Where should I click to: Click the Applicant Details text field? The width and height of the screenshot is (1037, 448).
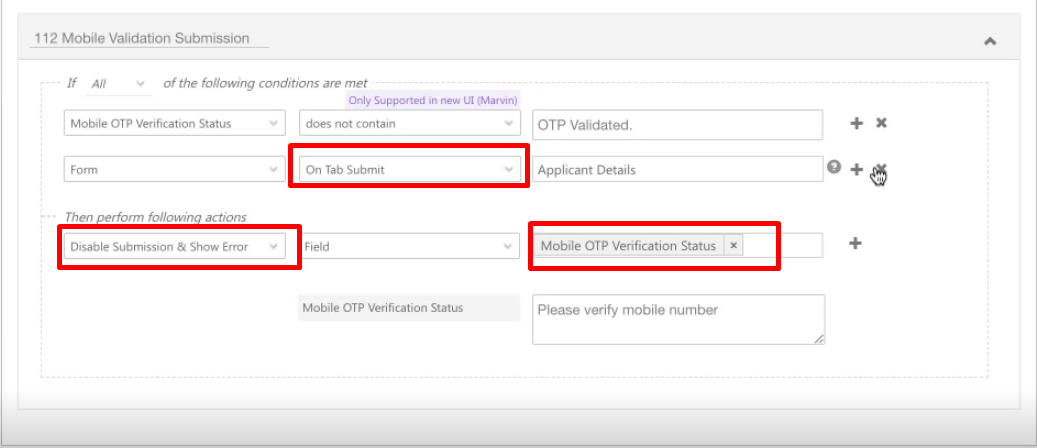(677, 170)
